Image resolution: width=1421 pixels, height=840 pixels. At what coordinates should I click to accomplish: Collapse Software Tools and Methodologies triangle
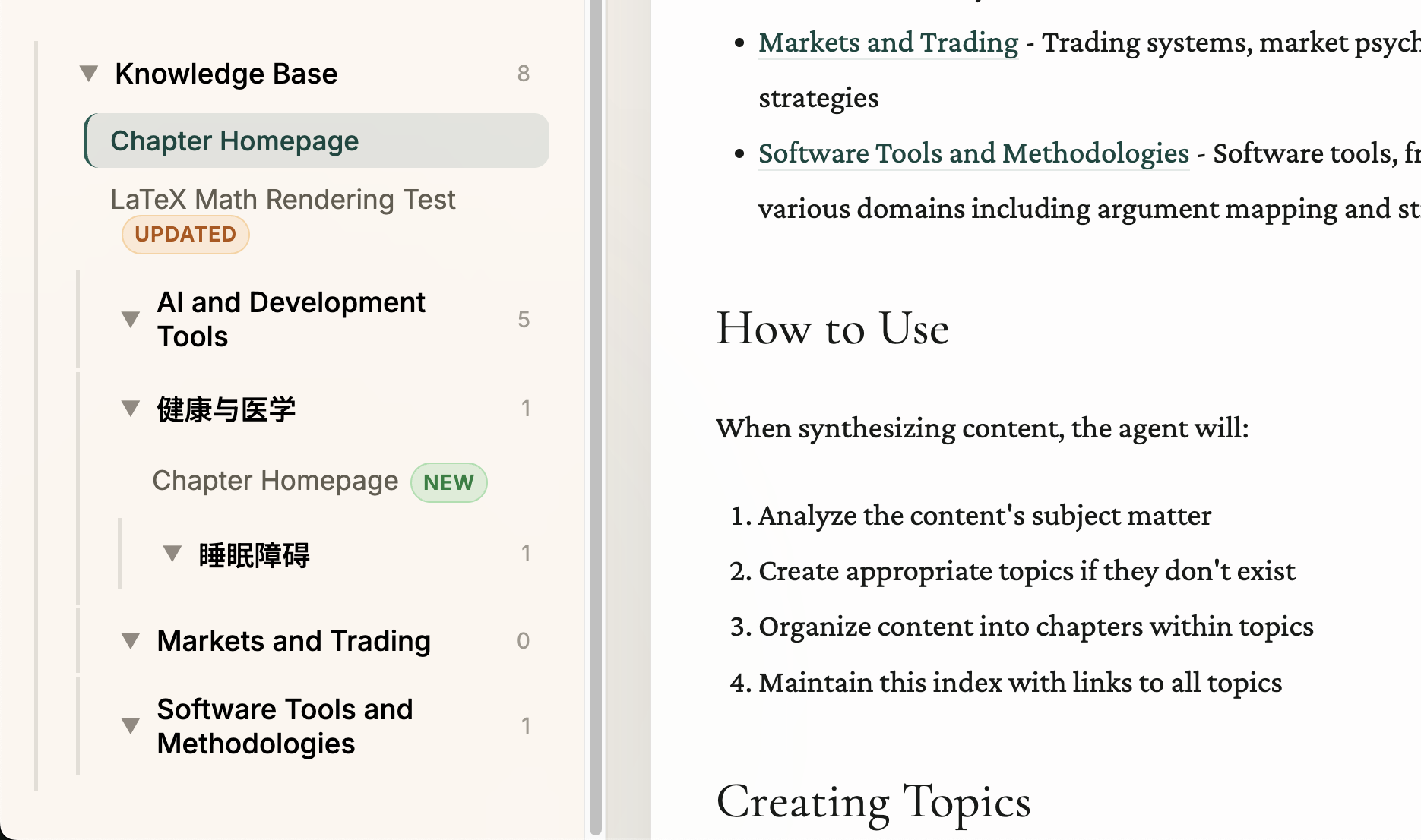point(131,726)
